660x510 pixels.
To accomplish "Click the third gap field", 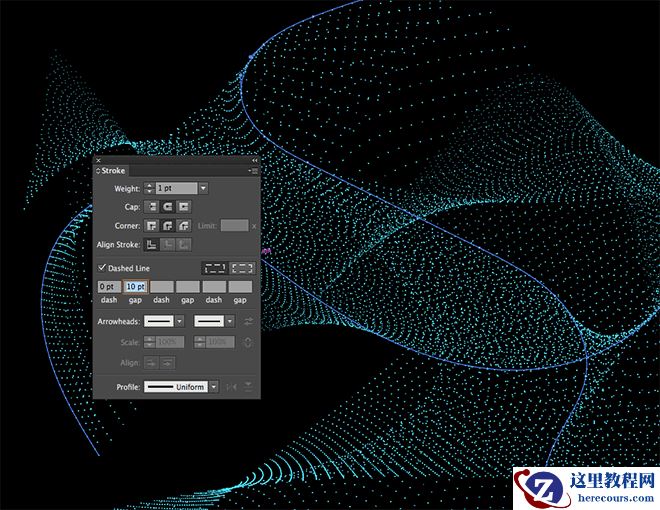I will tap(240, 287).
